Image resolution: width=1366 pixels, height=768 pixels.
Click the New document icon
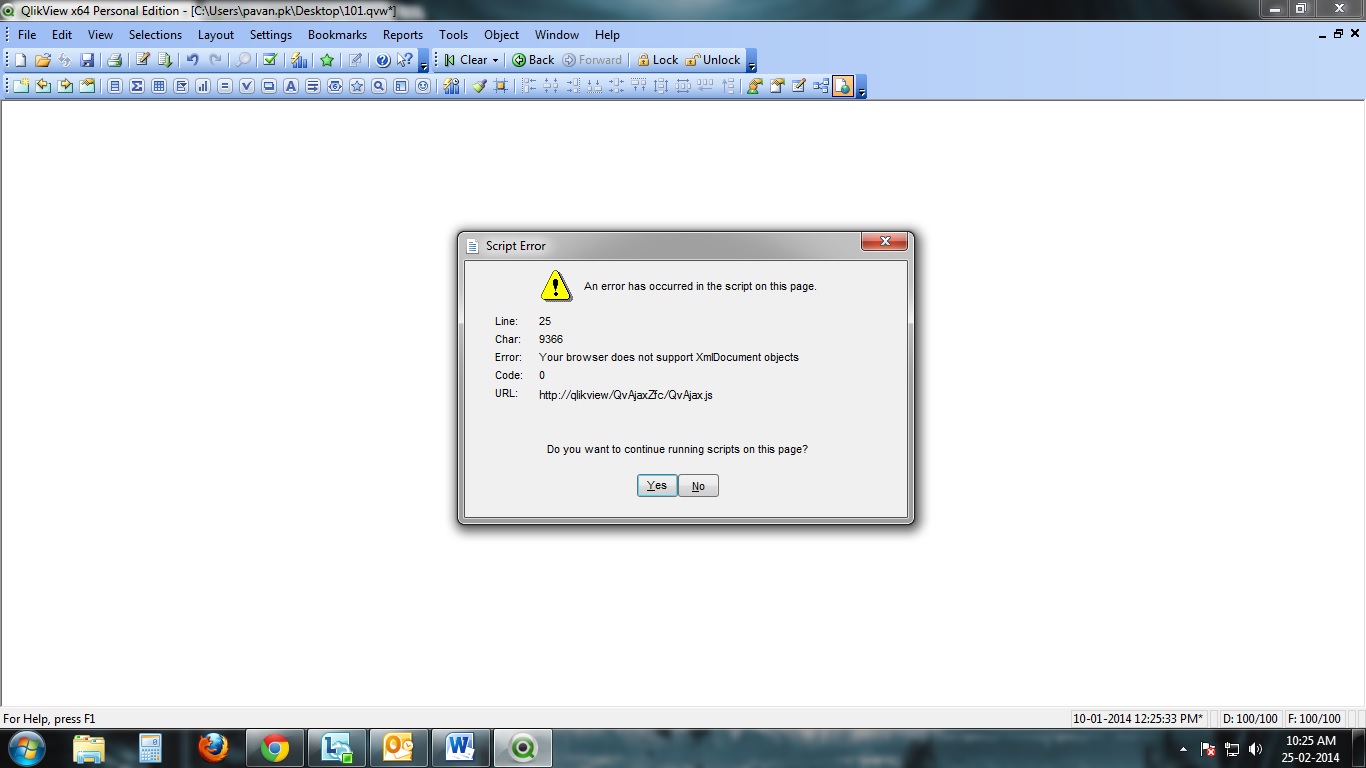(20, 60)
